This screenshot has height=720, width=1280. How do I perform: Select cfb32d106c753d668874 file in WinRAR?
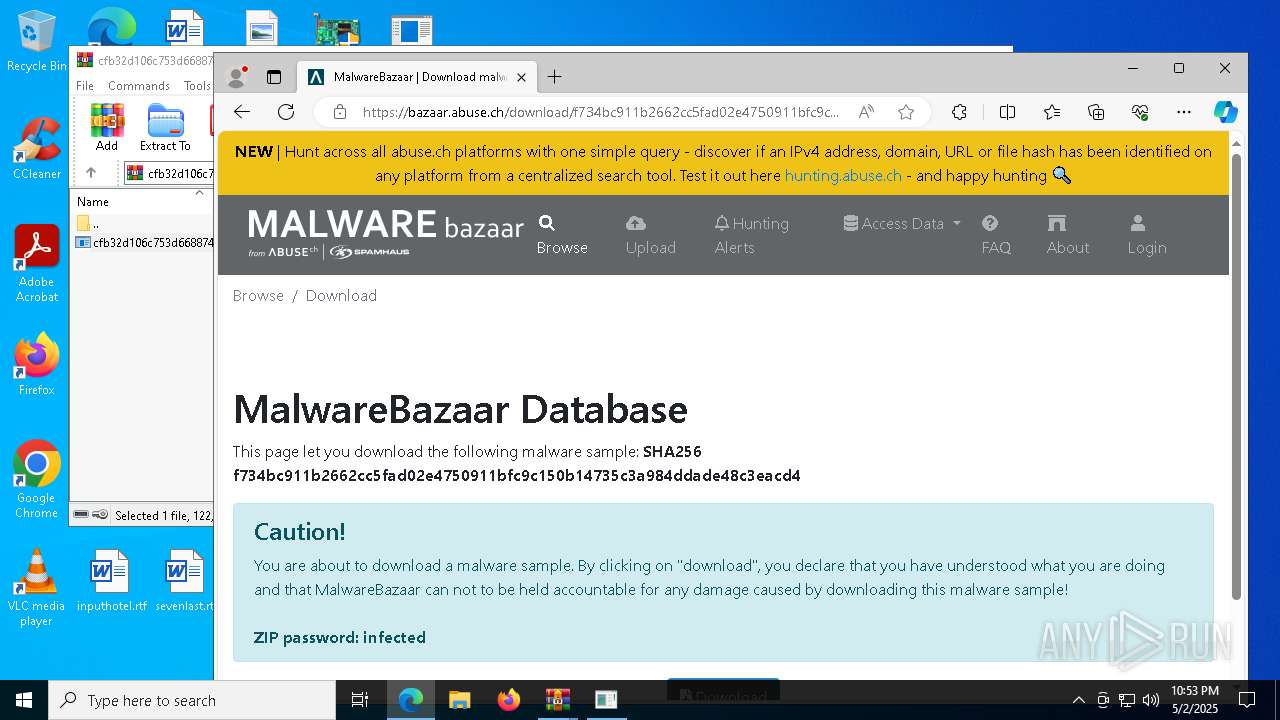(143, 242)
